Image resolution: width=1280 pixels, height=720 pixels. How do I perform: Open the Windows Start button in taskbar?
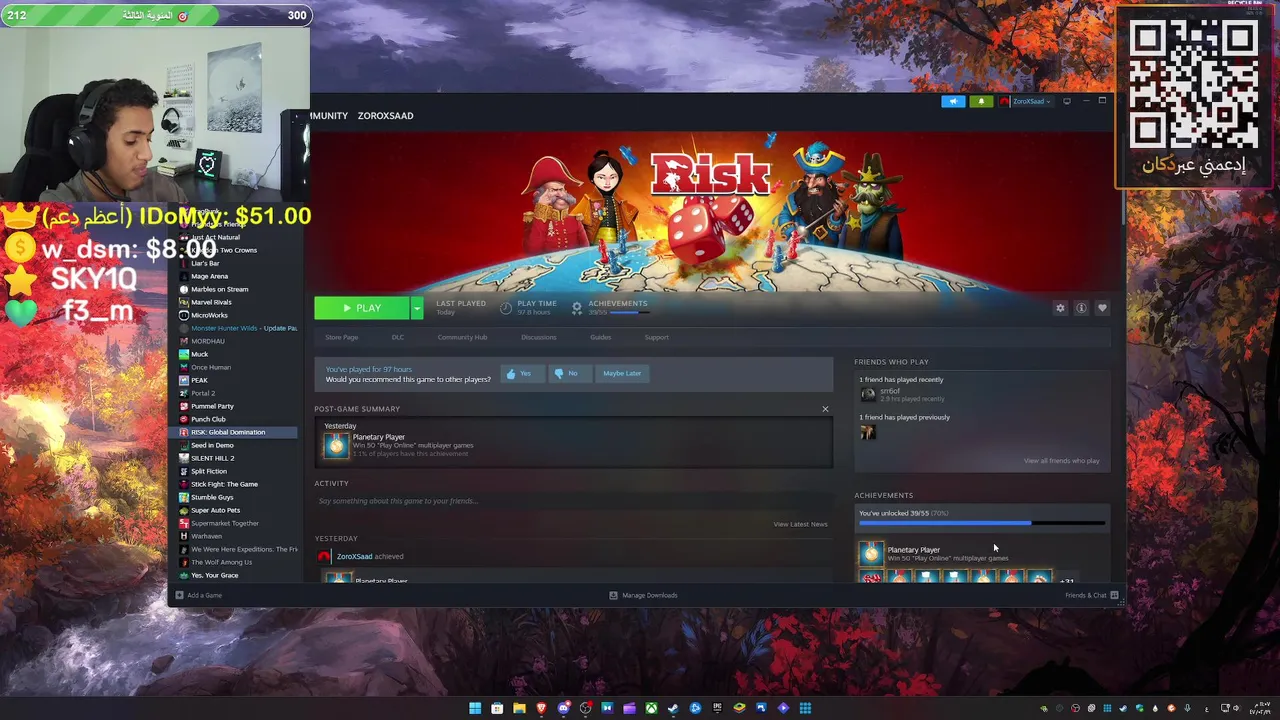(x=475, y=708)
